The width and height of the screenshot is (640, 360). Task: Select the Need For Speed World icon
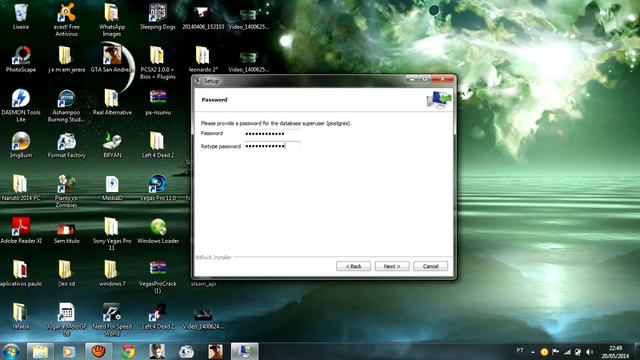[112, 320]
